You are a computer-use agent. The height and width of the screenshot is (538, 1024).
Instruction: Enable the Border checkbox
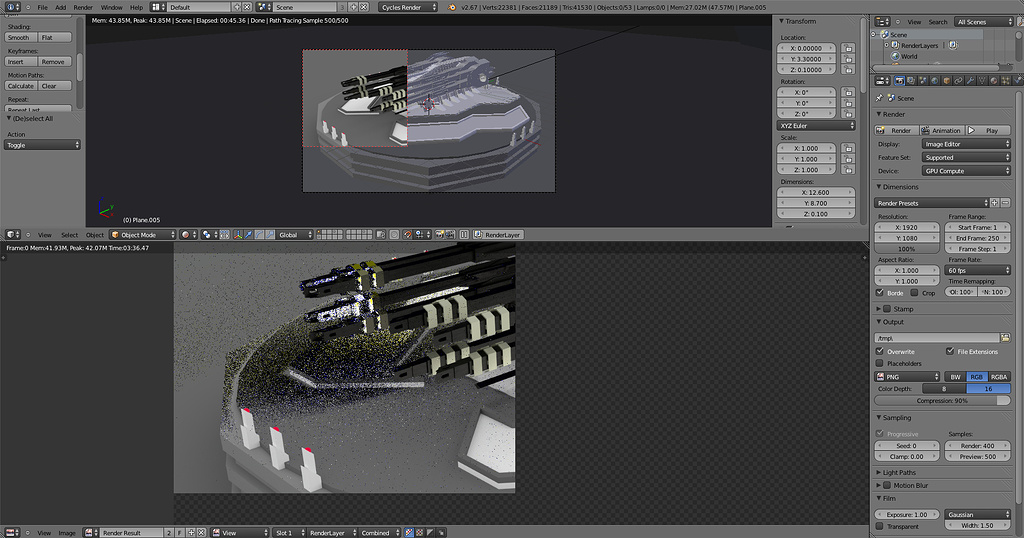[880, 293]
